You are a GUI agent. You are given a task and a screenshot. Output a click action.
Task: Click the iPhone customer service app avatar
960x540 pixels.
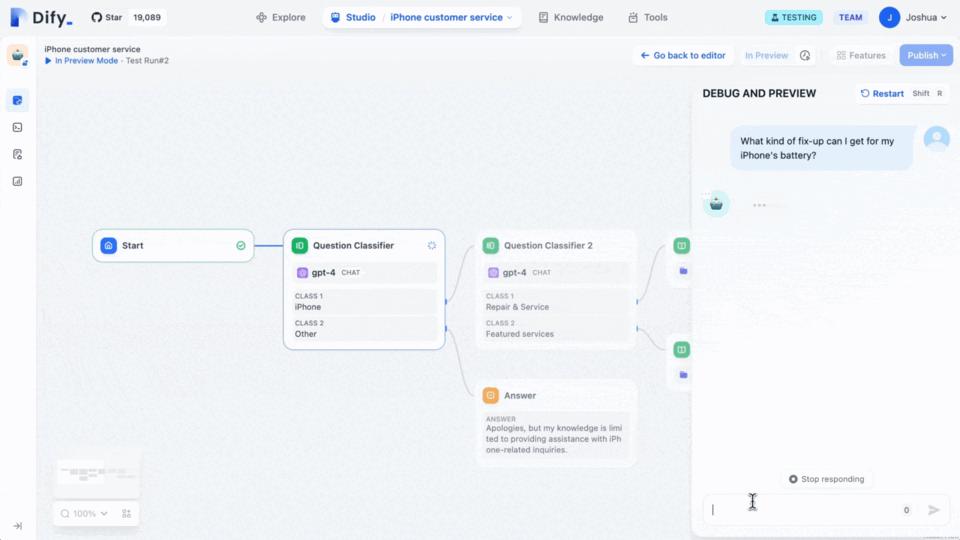pyautogui.click(x=18, y=55)
